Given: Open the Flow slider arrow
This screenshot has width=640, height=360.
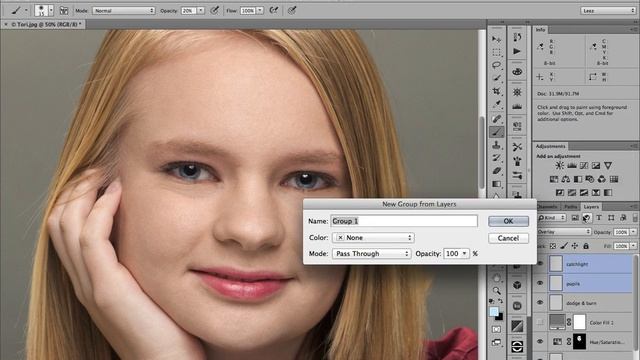Looking at the screenshot, I should coord(260,11).
